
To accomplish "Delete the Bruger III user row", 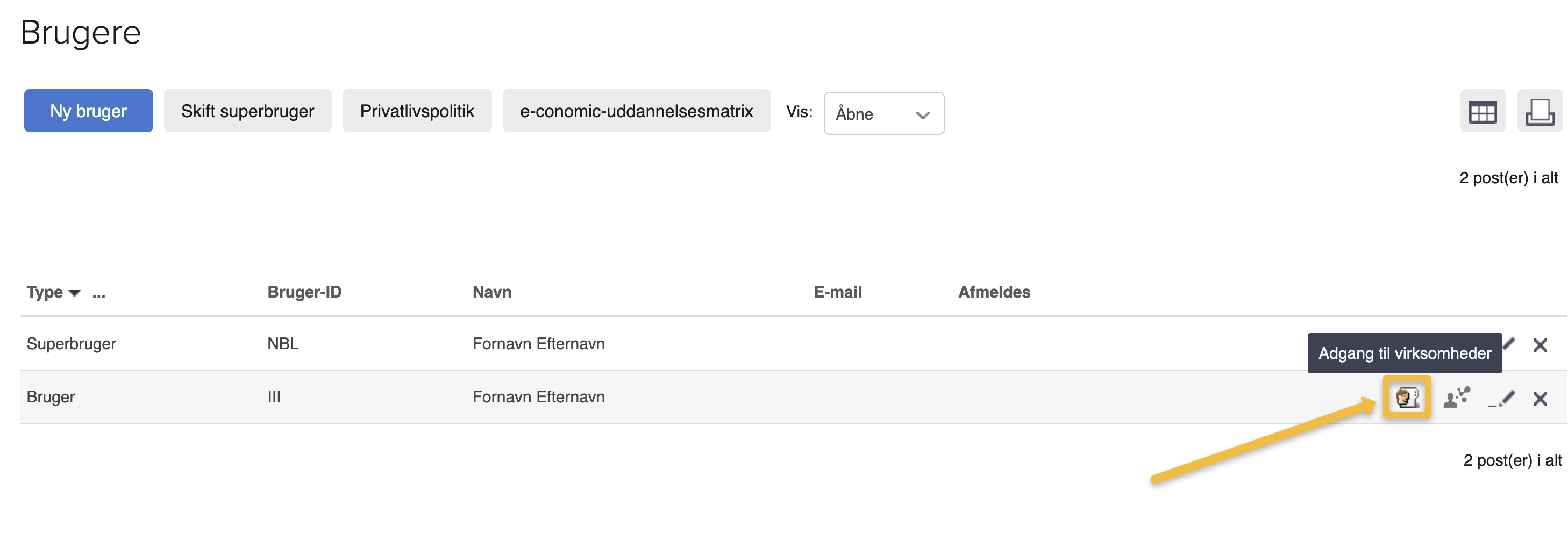I will click(1540, 399).
